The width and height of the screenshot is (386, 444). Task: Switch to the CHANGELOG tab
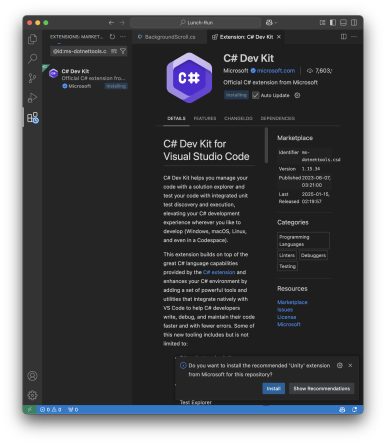click(238, 118)
